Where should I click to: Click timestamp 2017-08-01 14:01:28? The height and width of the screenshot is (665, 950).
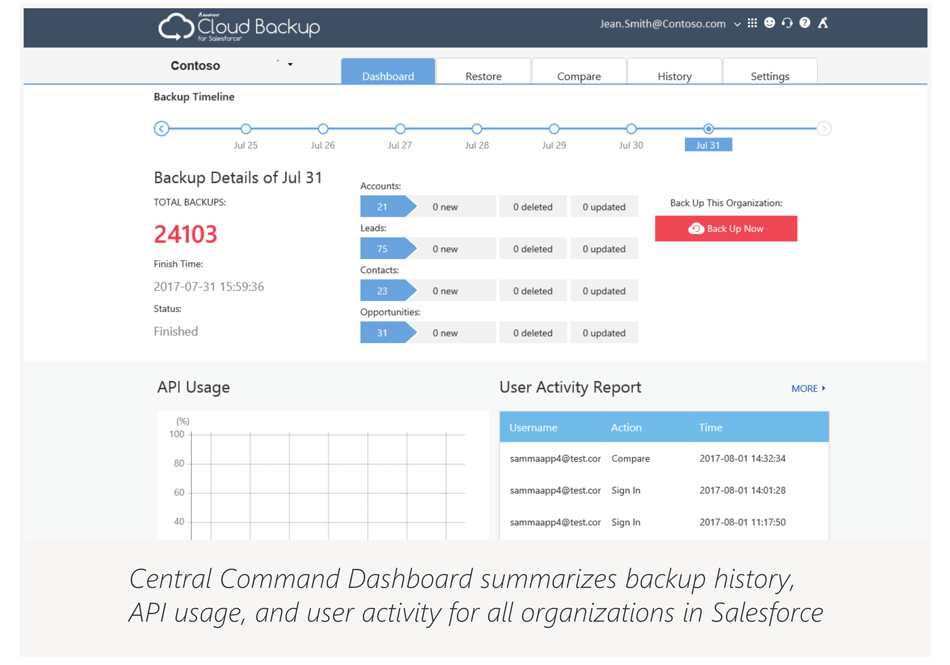742,490
